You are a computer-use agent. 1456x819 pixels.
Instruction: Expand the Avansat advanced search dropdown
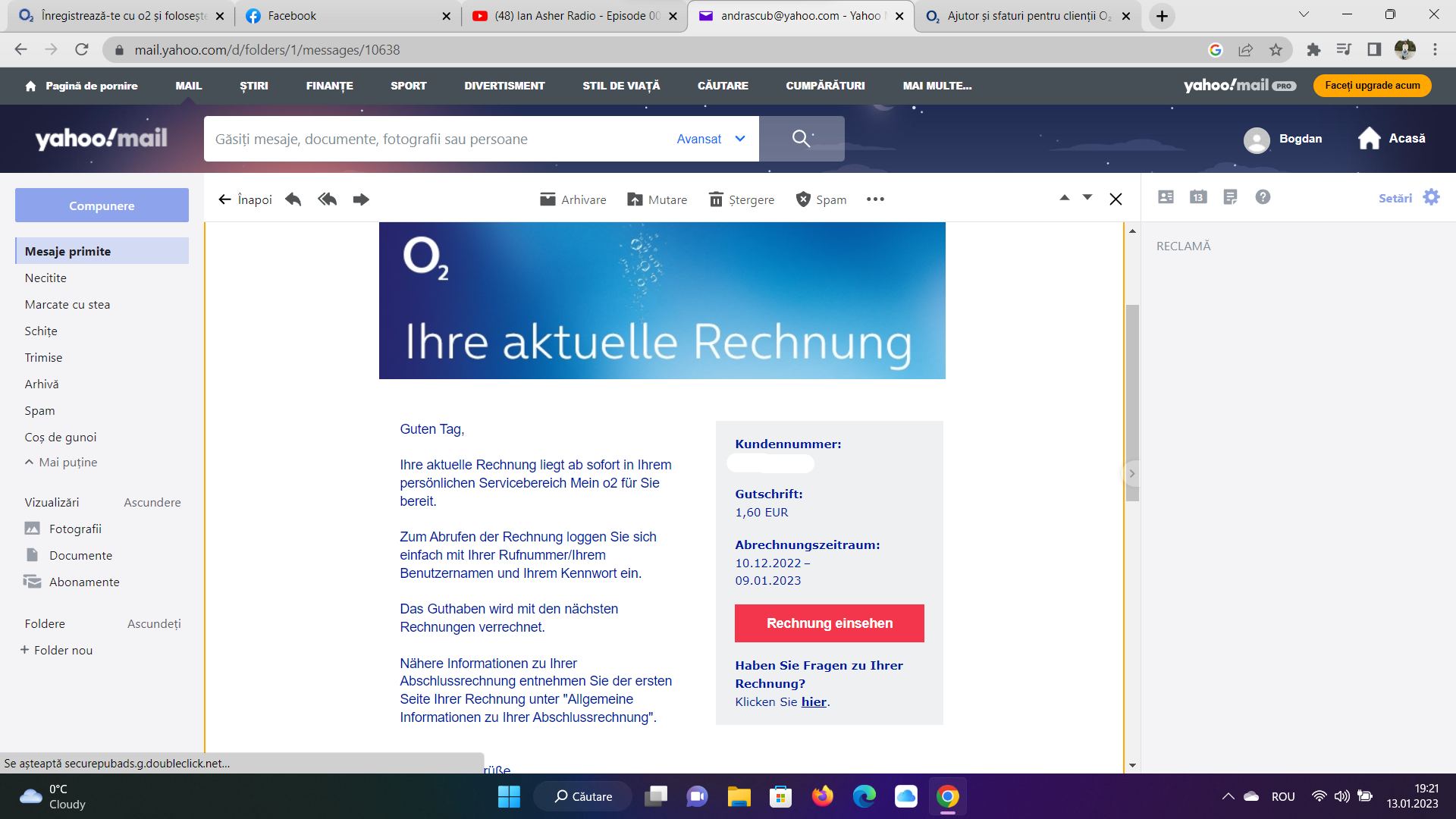711,139
